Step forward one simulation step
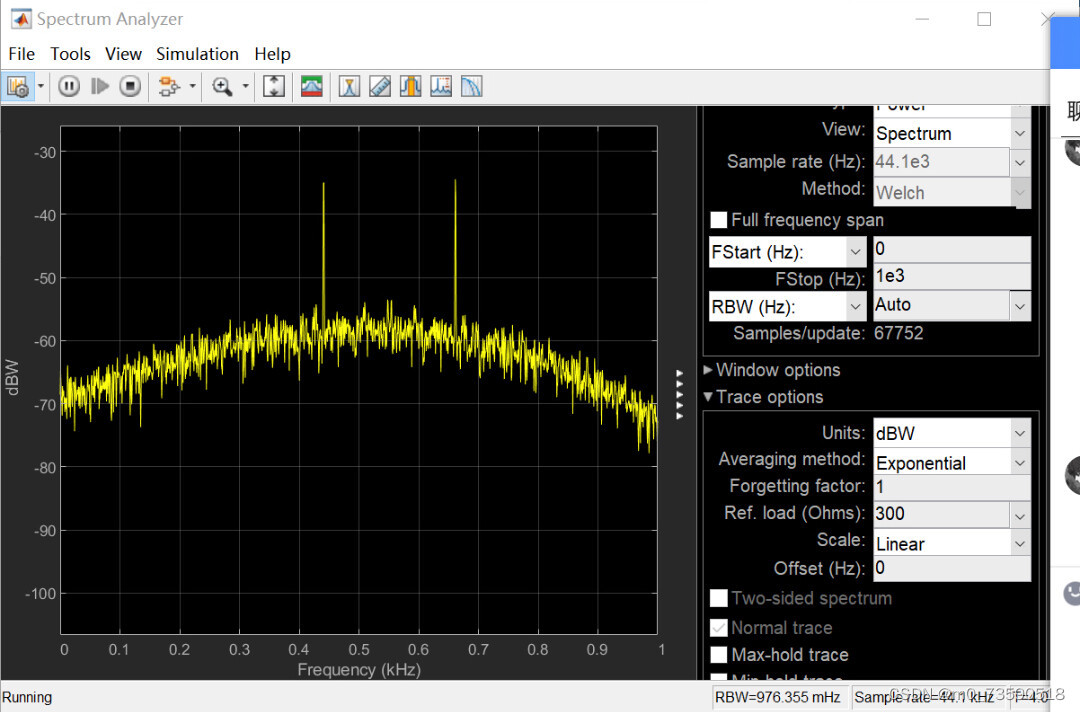This screenshot has height=712, width=1080. [99, 86]
